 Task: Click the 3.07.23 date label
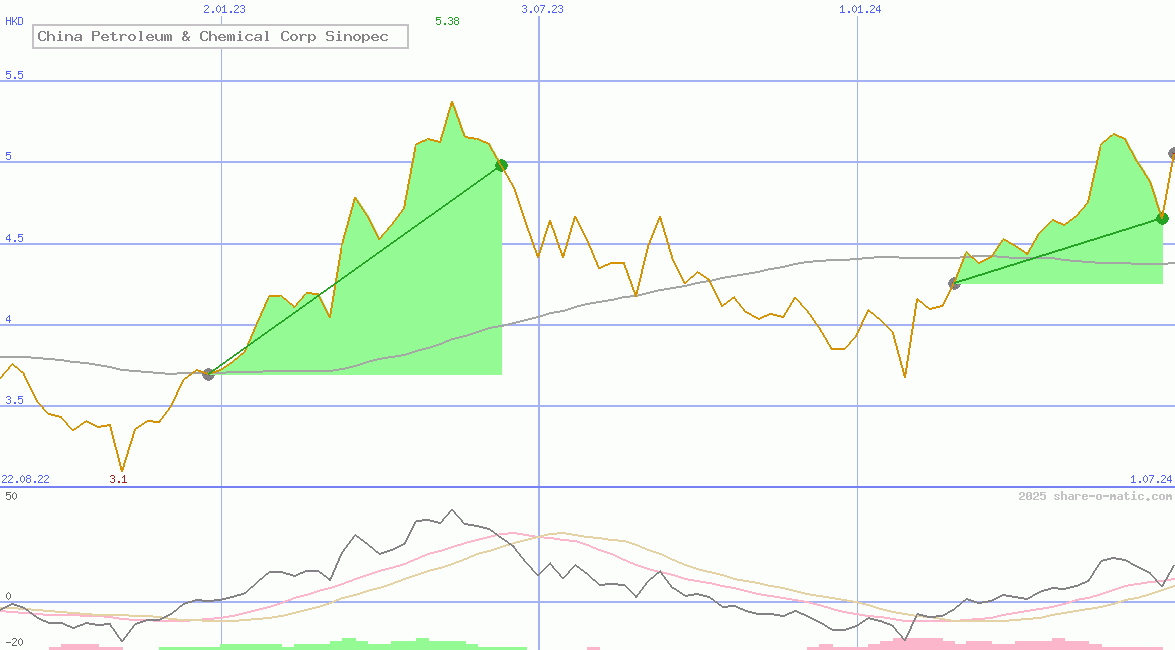[x=543, y=9]
